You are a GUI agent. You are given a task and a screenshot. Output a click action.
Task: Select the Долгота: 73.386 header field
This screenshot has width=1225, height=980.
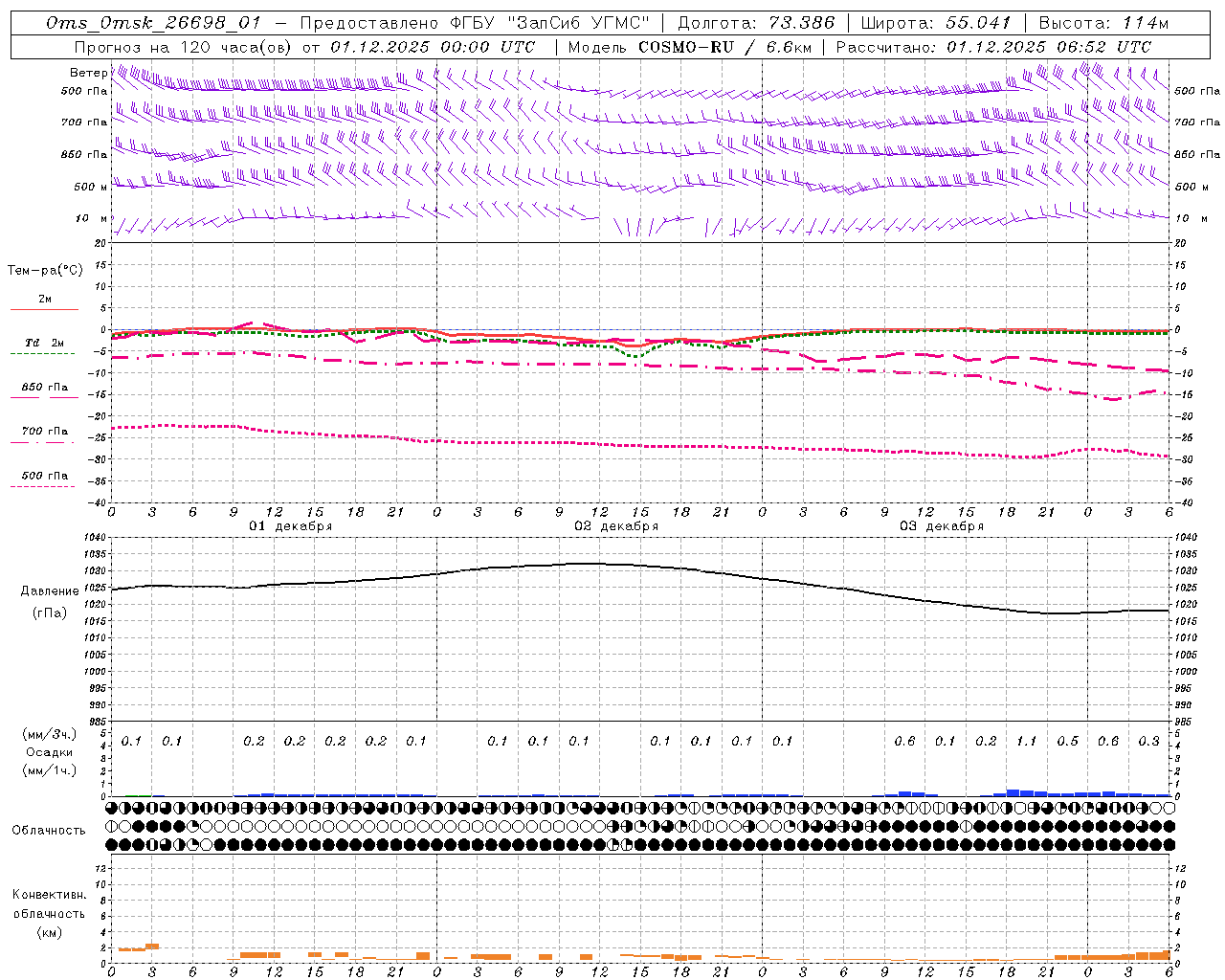pyautogui.click(x=756, y=23)
